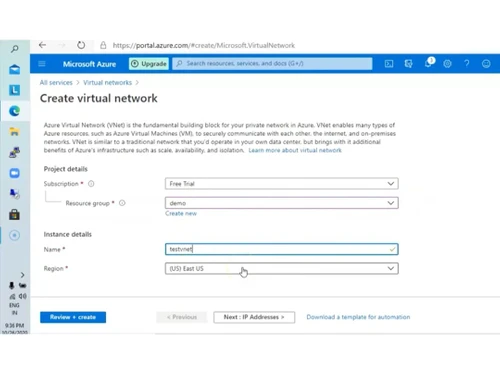Go to Virtual networks breadcrumb
This screenshot has height=375, width=500.
tap(107, 83)
